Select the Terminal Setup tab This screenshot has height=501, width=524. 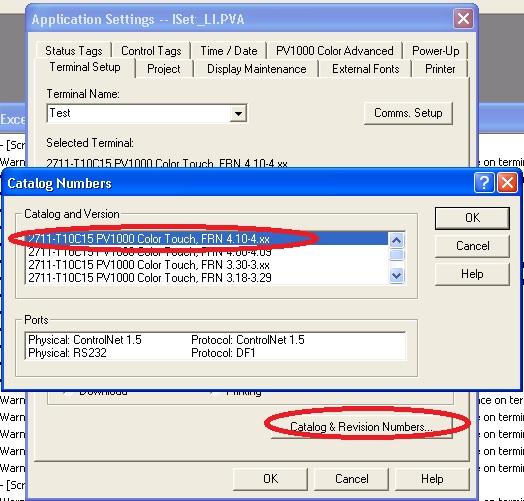(85, 68)
